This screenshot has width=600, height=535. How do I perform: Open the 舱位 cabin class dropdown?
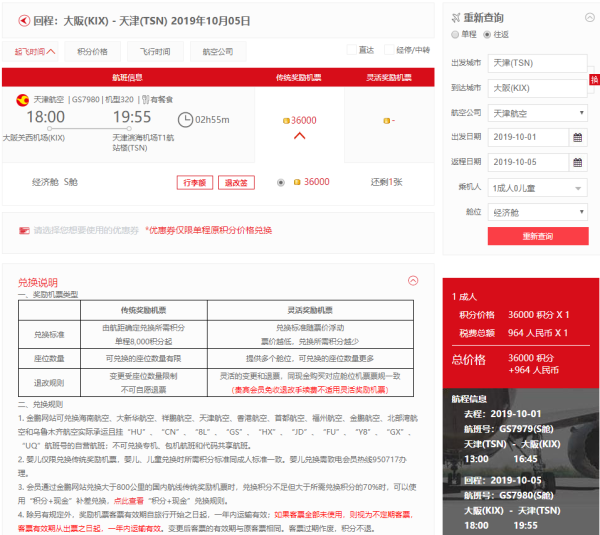tap(537, 212)
